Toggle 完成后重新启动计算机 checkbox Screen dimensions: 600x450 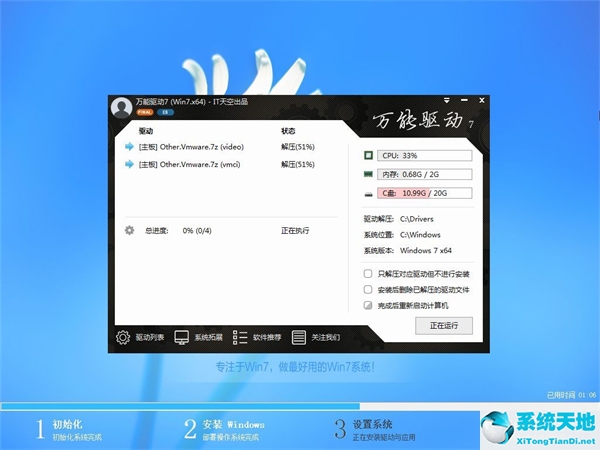368,305
